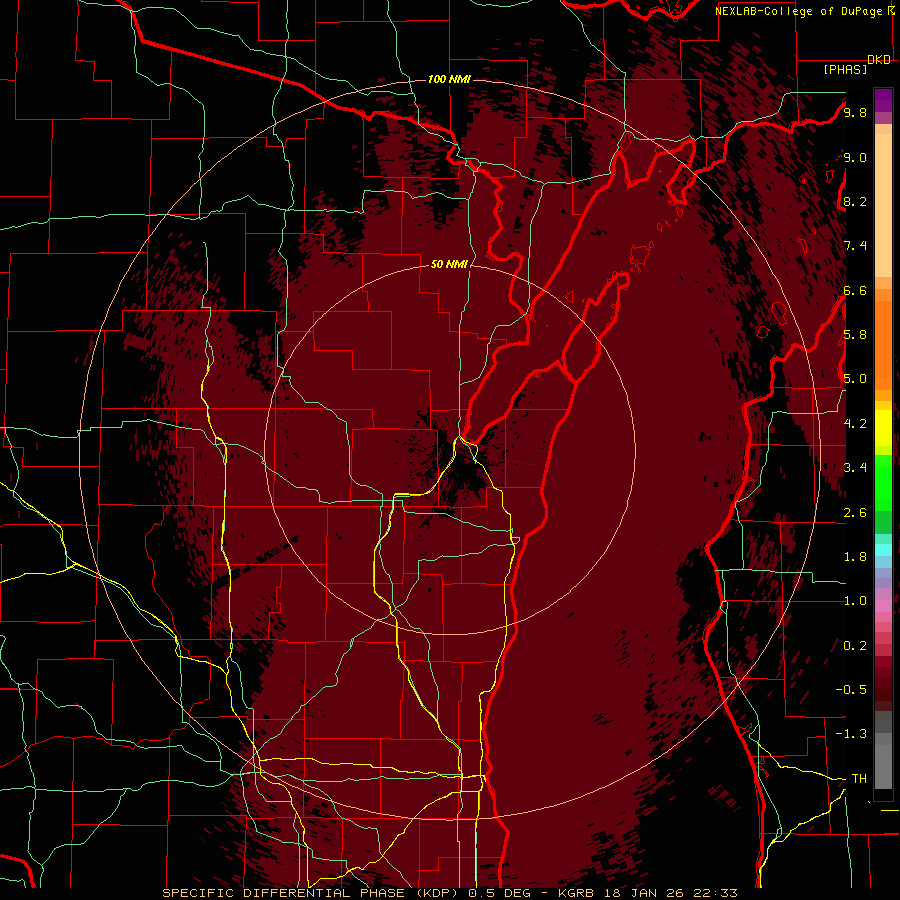The width and height of the screenshot is (900, 900).
Task: Click the "NEXLAB-College of DuPage" header text
Action: [800, 11]
